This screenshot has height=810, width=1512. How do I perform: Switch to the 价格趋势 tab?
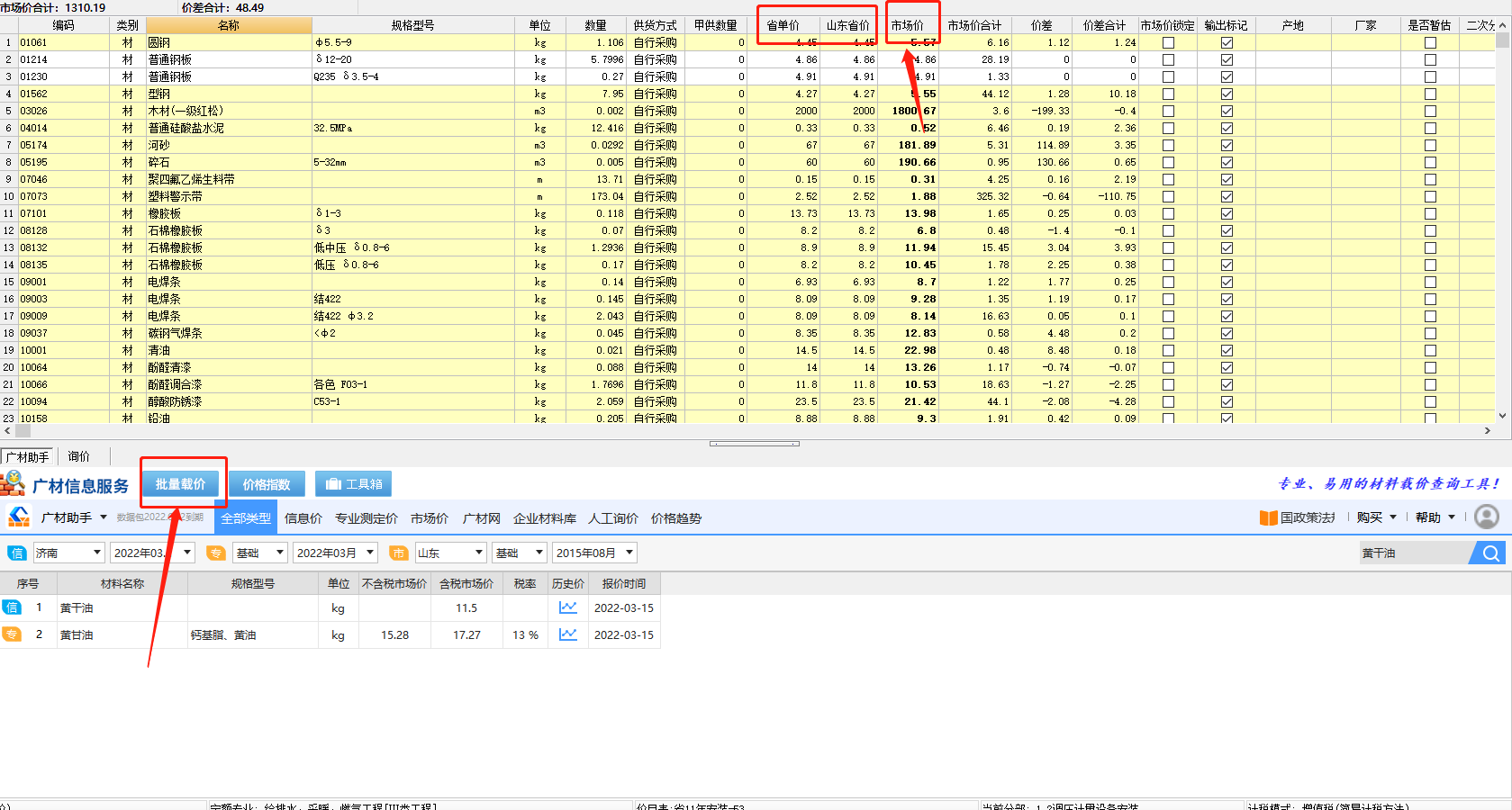(x=676, y=518)
